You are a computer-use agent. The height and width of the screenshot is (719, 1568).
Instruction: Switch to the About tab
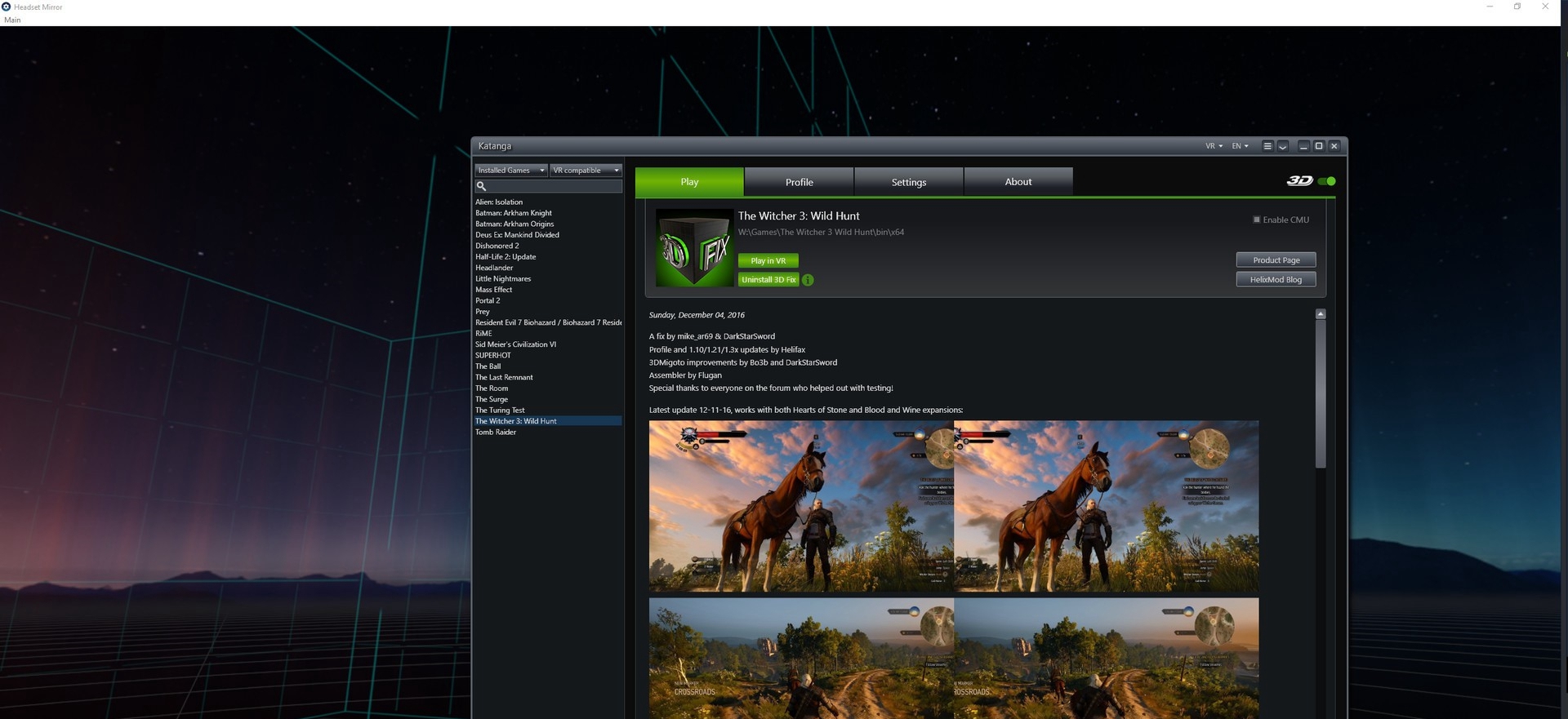pyautogui.click(x=1018, y=182)
